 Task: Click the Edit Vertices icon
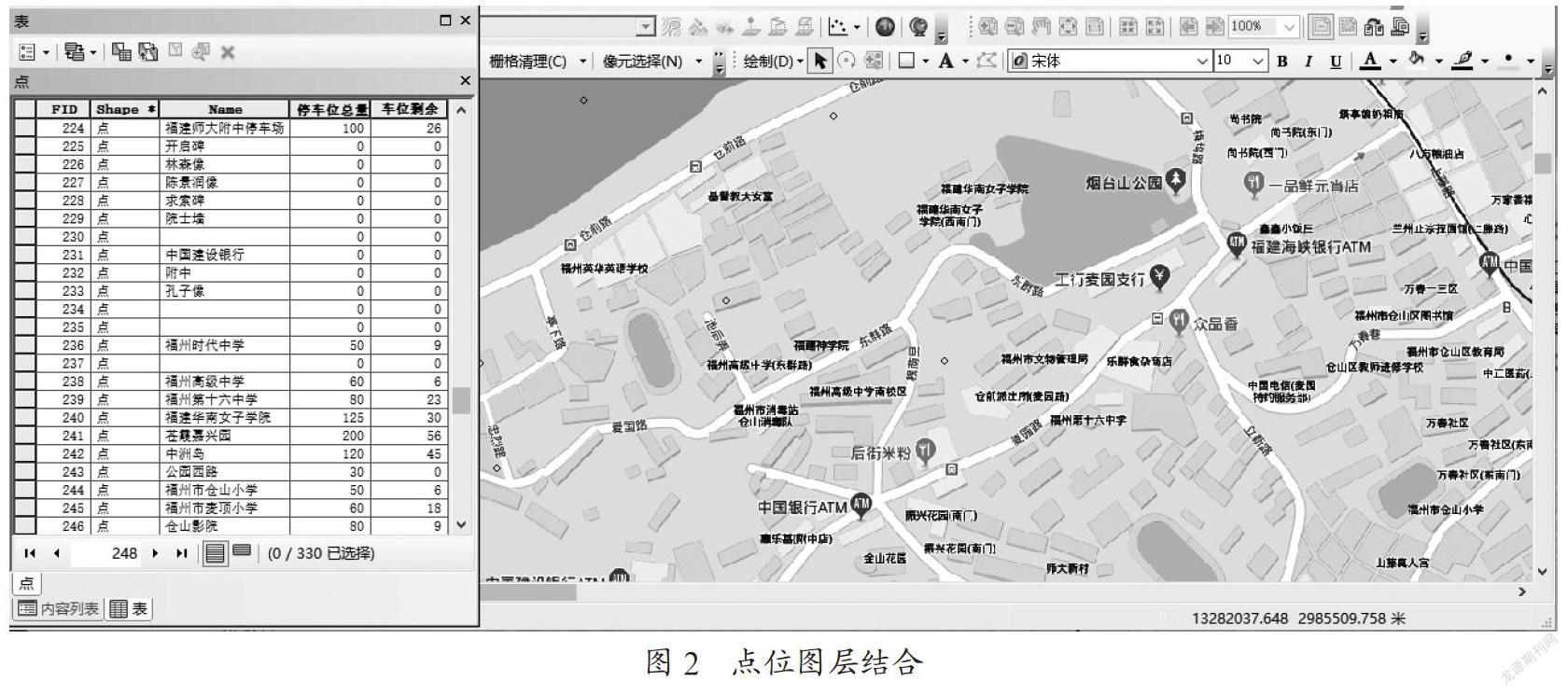click(987, 61)
